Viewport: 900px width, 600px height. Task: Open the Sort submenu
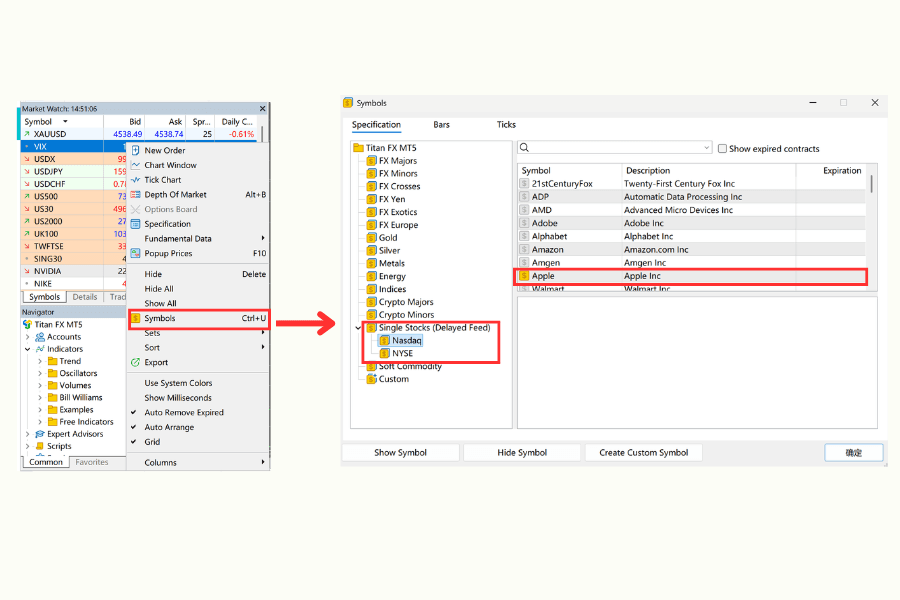(198, 347)
